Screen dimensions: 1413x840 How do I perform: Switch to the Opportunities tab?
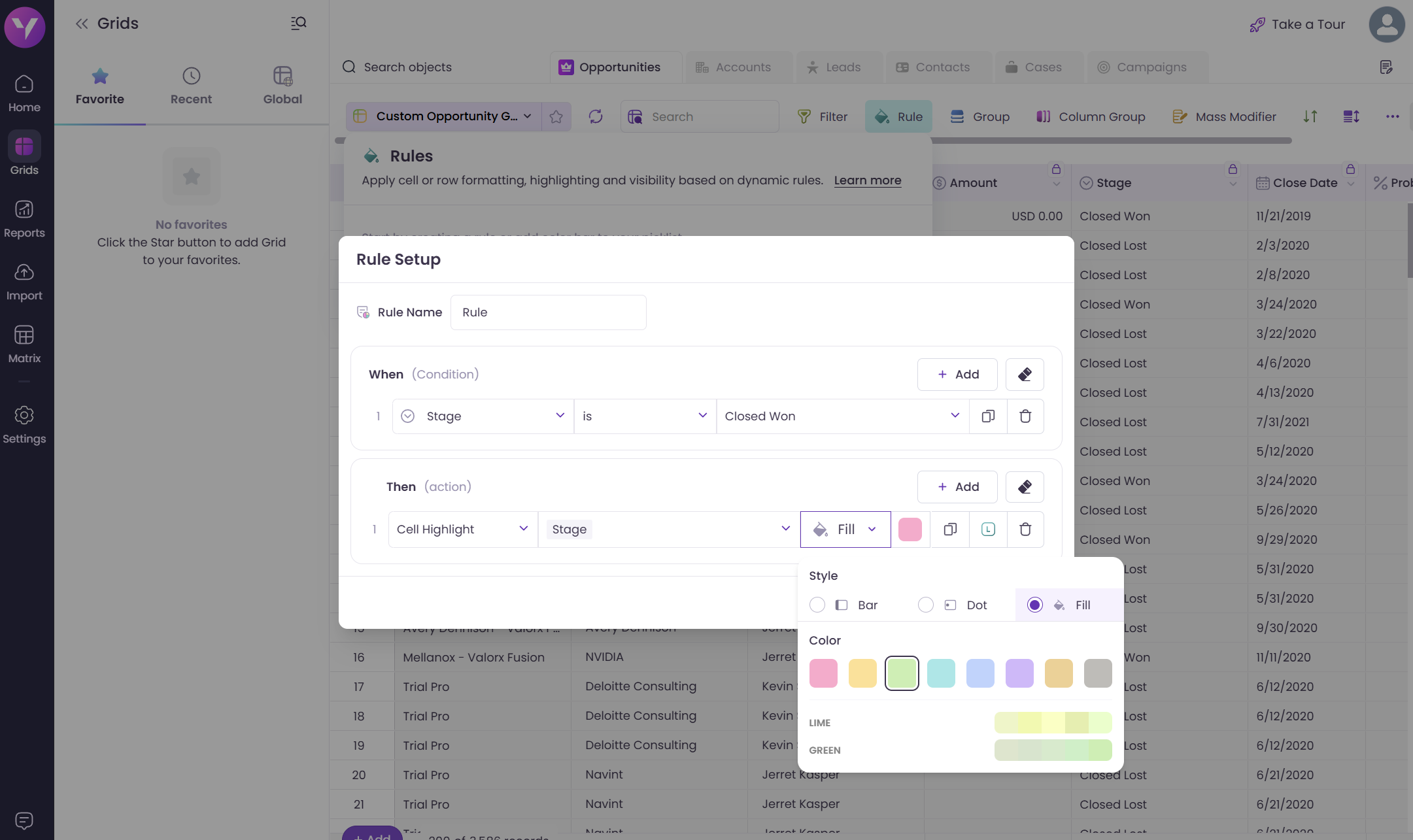pyautogui.click(x=616, y=67)
